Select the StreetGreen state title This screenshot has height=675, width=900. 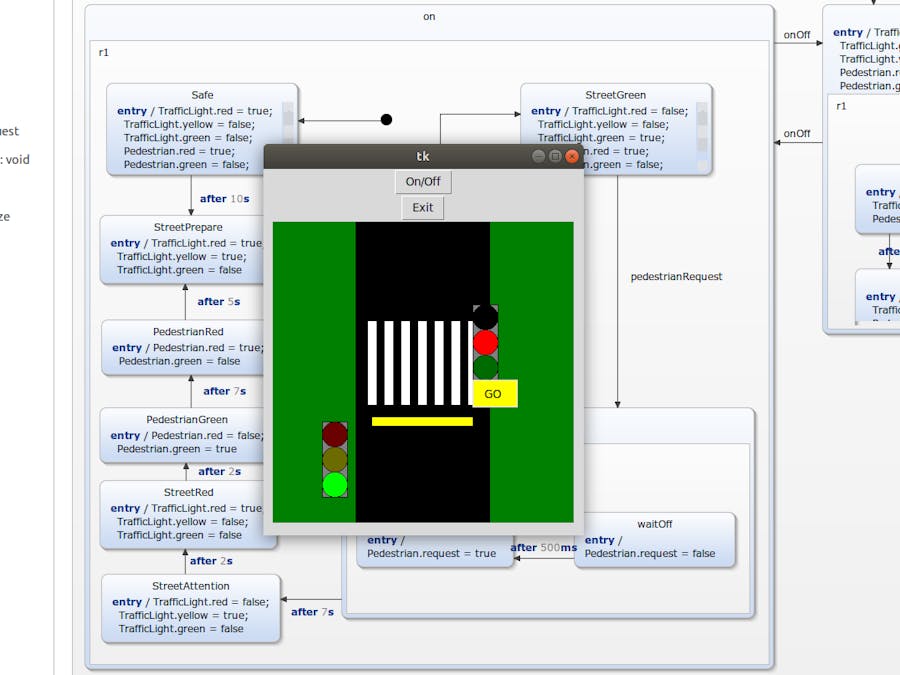(615, 95)
